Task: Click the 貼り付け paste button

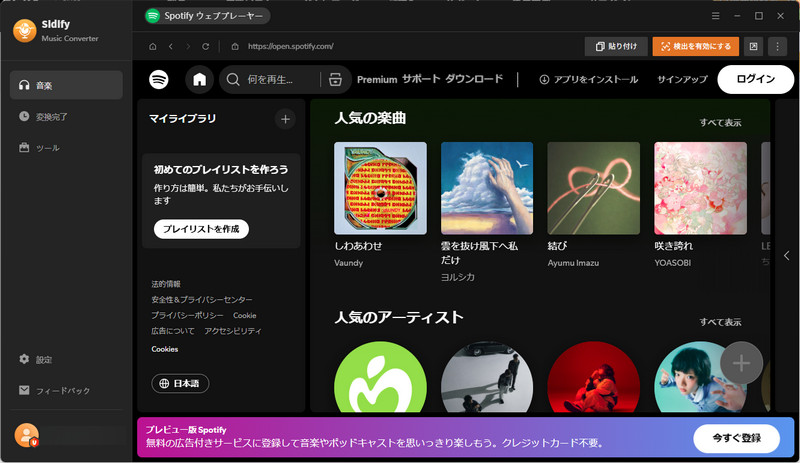Action: pos(616,46)
